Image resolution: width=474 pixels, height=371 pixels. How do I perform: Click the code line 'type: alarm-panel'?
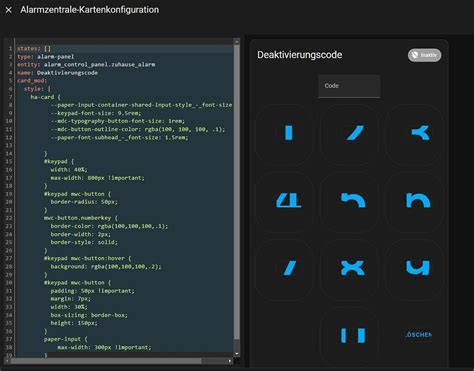[46, 56]
